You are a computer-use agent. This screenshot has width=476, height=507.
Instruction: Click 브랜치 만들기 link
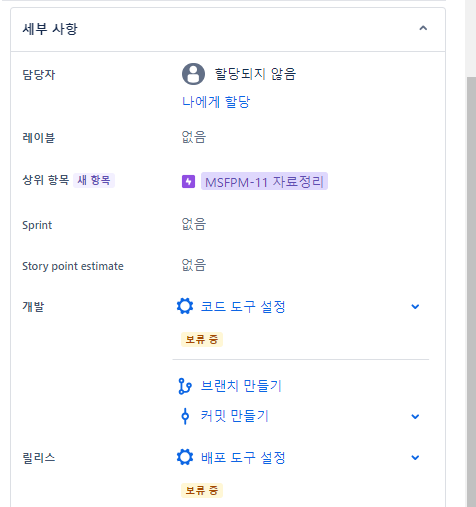coord(241,386)
